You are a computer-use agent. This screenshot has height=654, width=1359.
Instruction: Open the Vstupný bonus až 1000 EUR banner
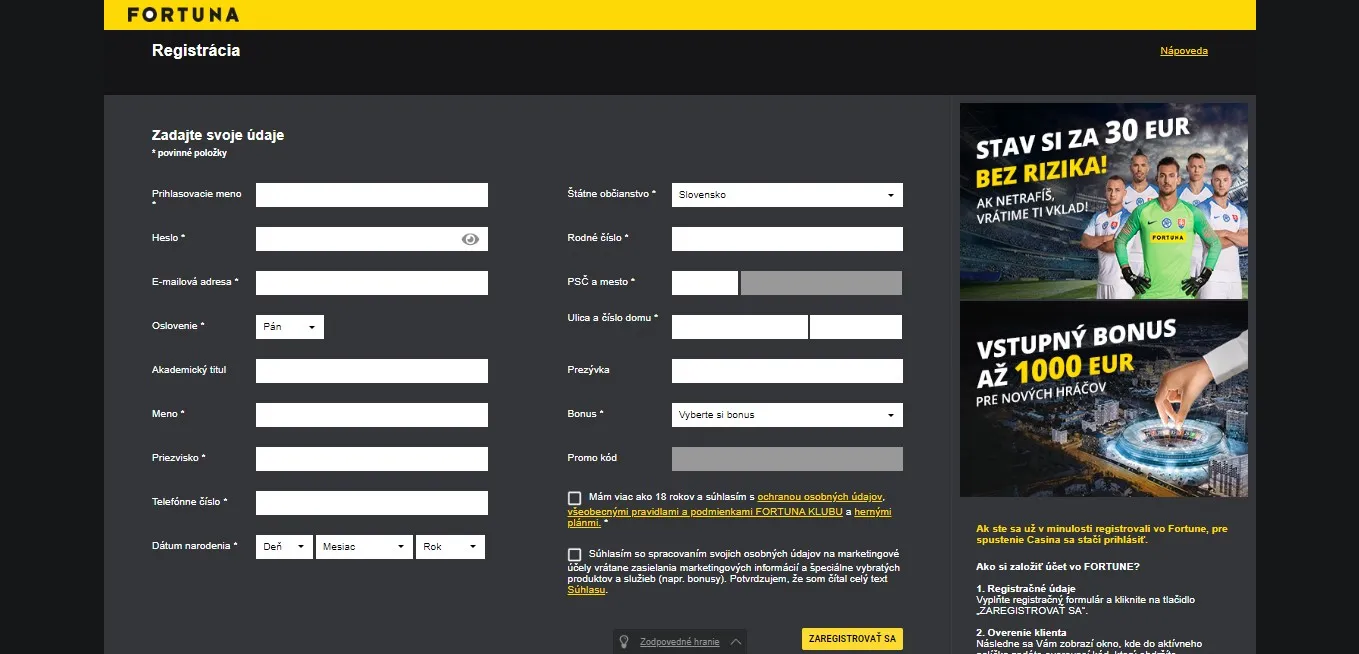1104,399
